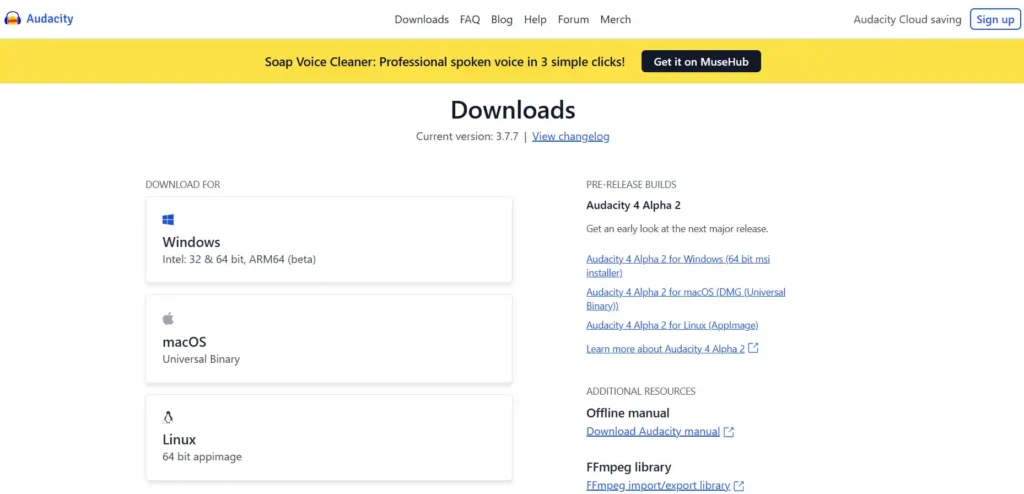The width and height of the screenshot is (1024, 494).
Task: Click the Windows logo icon
Action: 168,219
